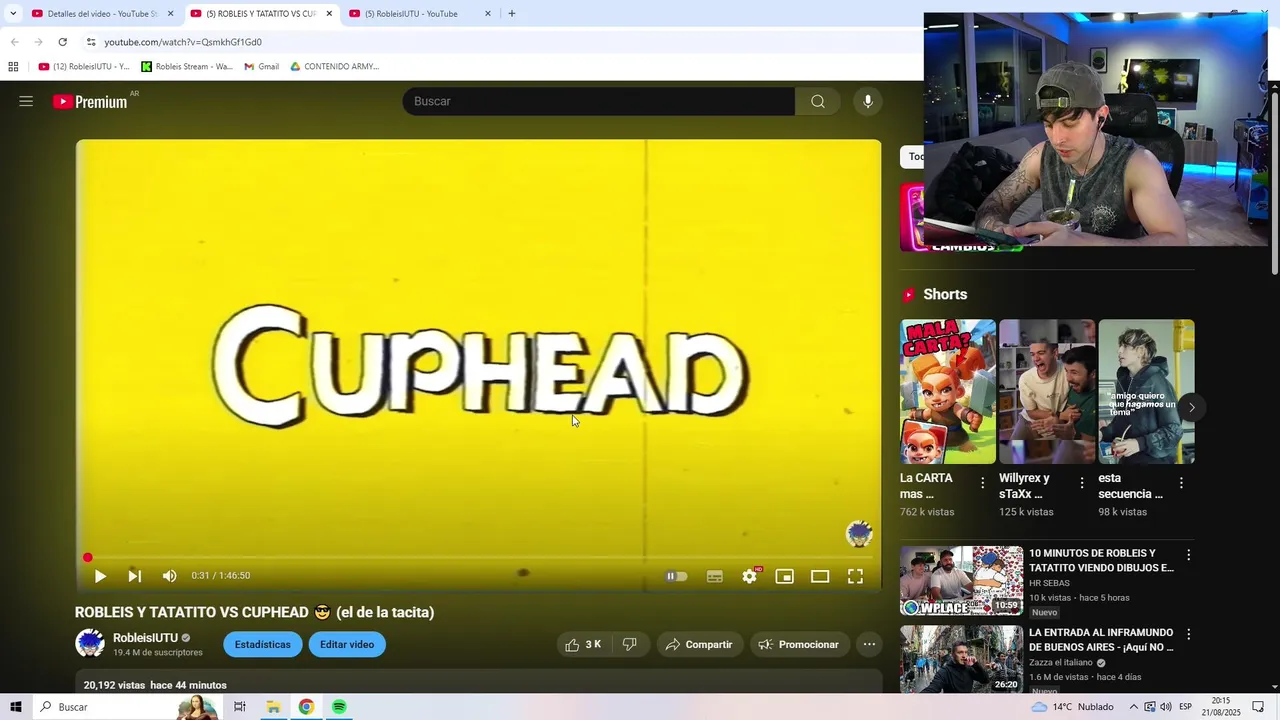Screen dimensions: 1280x720
Task: Start voice search with microphone icon
Action: (x=868, y=101)
